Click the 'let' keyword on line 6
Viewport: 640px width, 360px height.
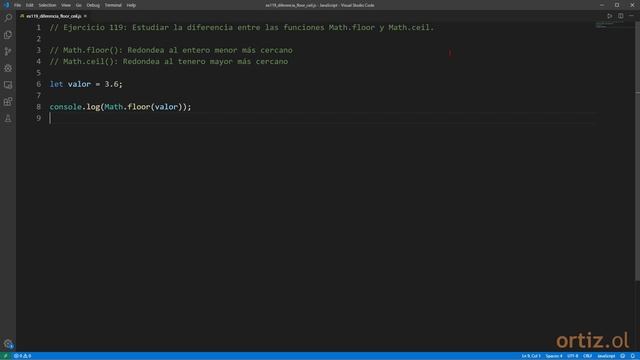point(56,84)
